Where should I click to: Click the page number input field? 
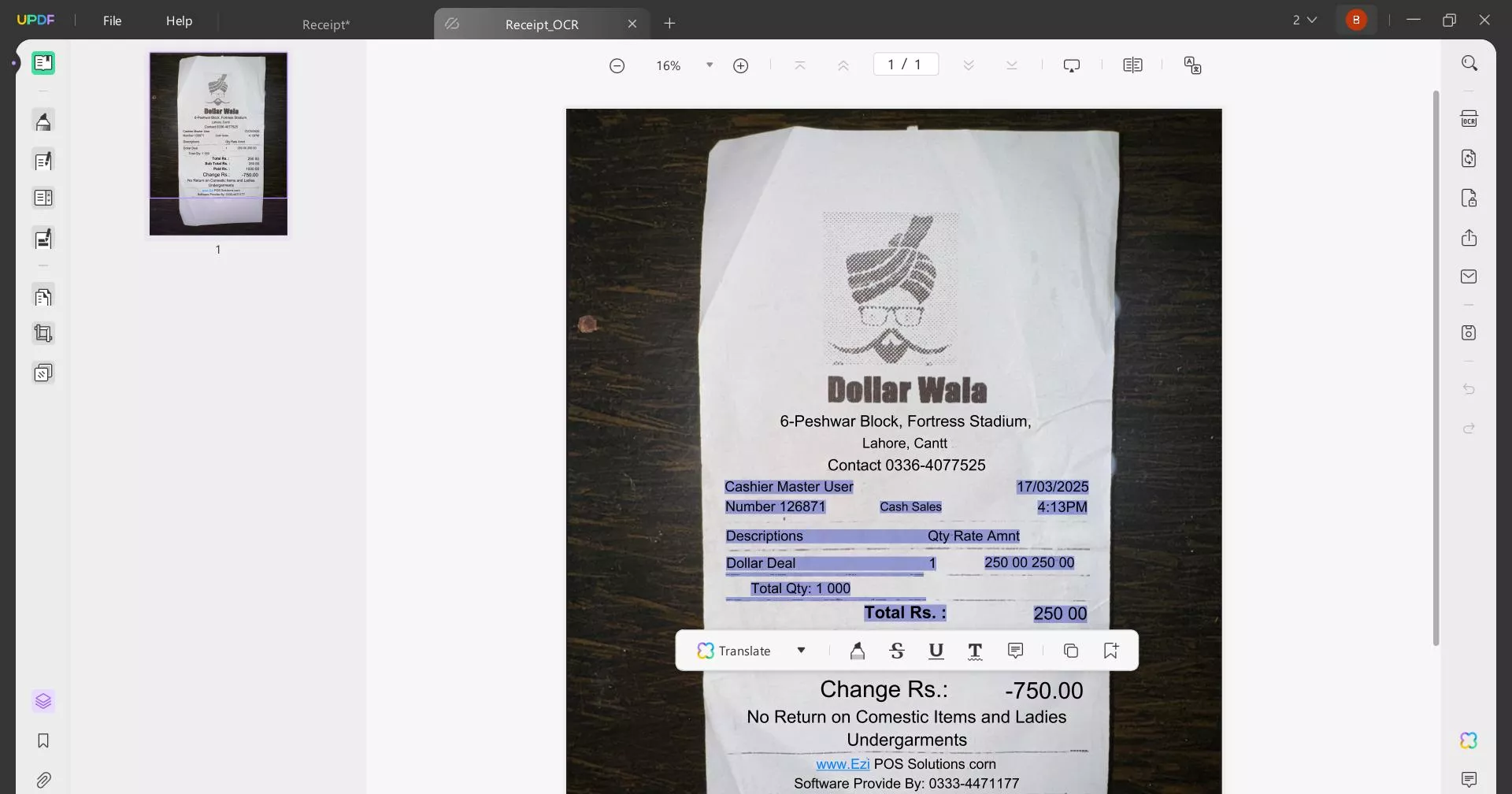906,65
